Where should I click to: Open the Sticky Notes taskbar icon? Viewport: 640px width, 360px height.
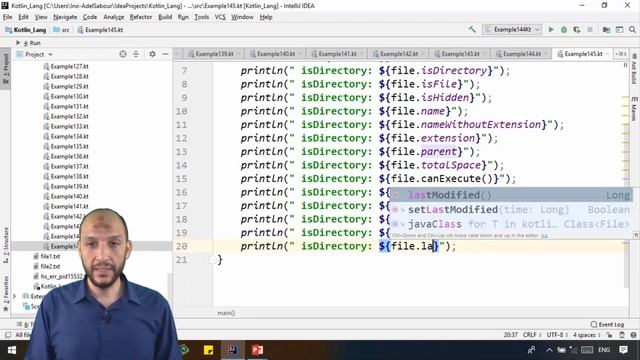pos(208,350)
